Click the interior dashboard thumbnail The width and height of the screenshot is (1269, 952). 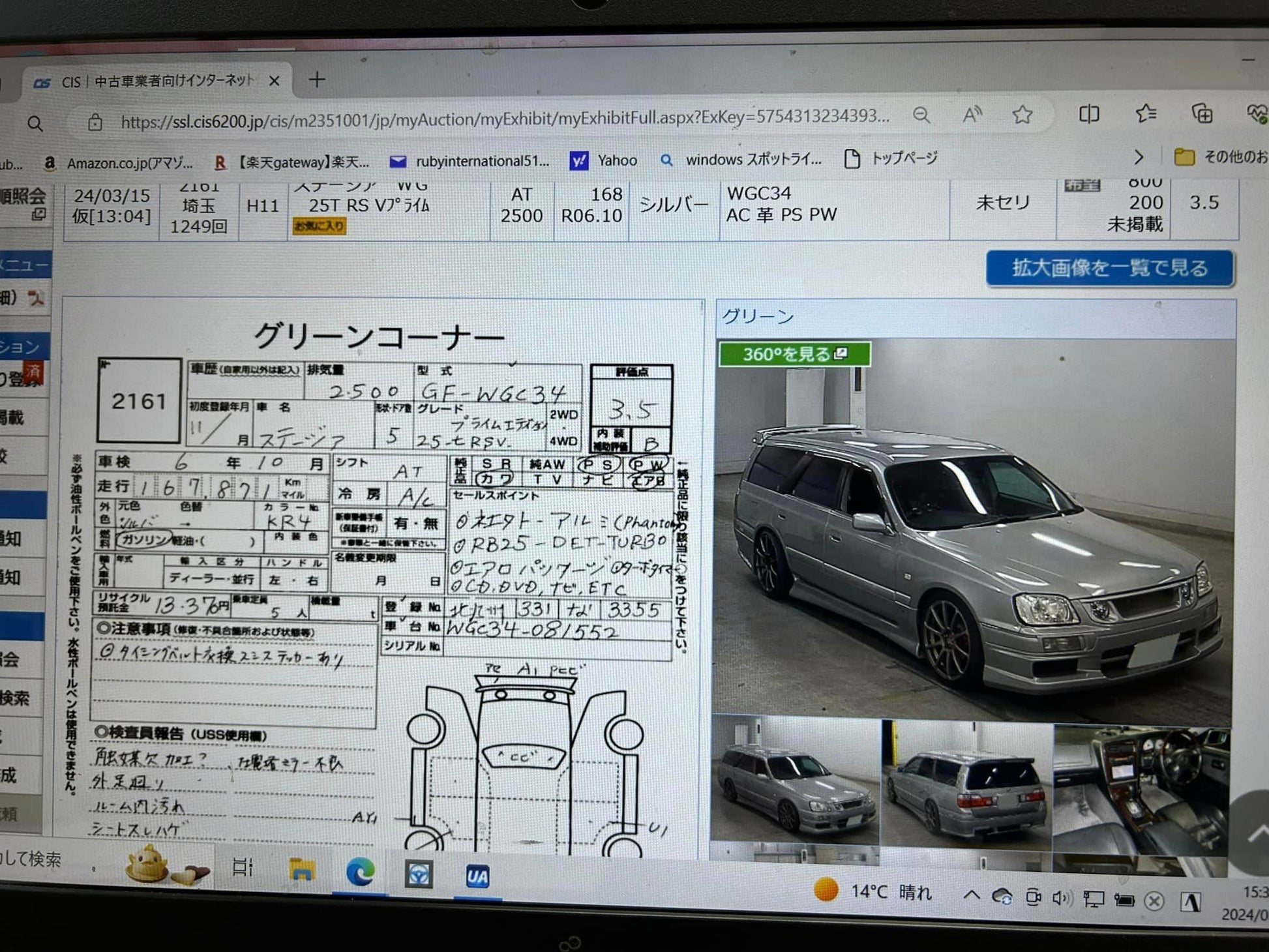point(1141,788)
